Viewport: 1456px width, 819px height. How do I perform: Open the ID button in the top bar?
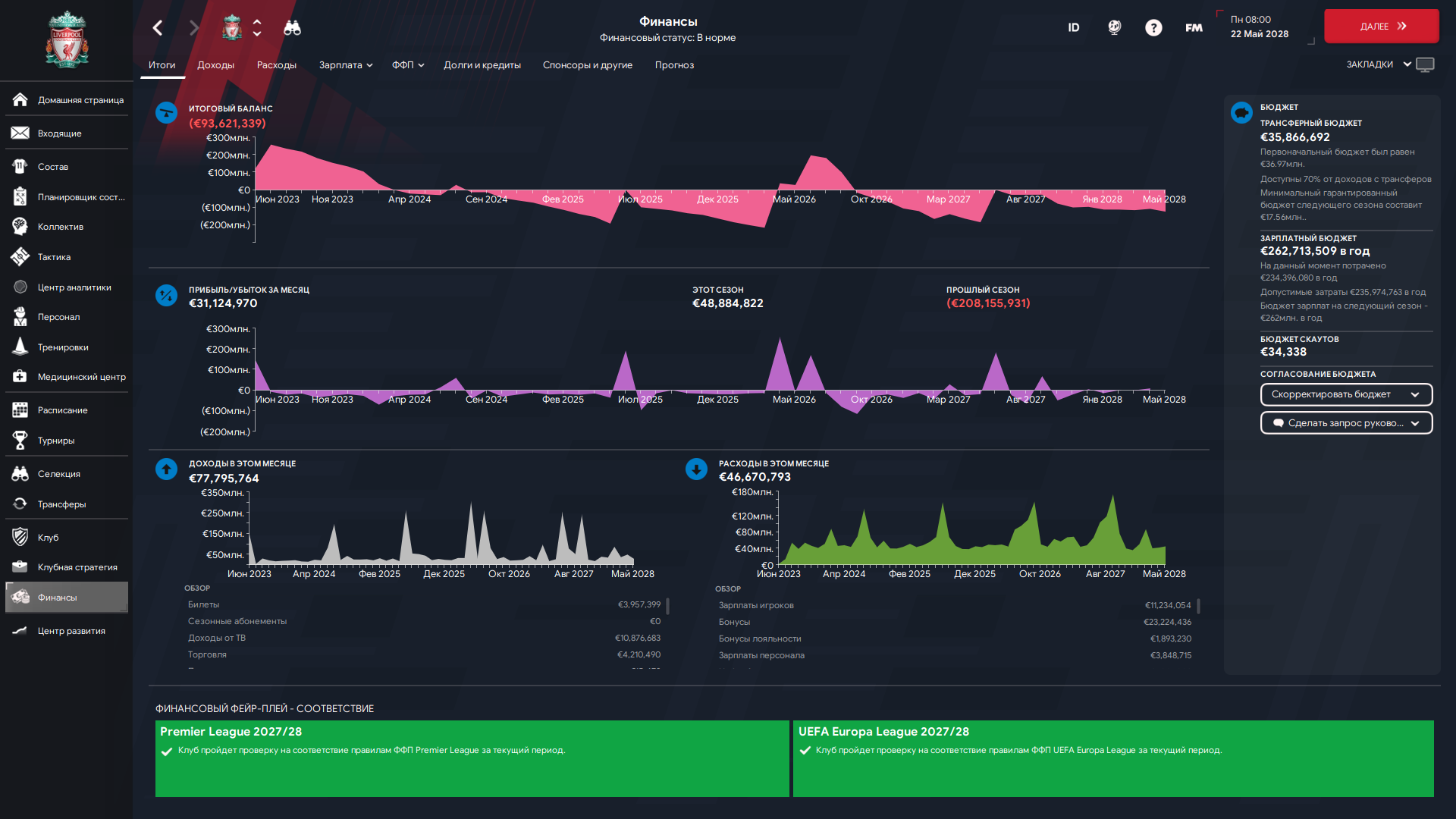pos(1074,28)
